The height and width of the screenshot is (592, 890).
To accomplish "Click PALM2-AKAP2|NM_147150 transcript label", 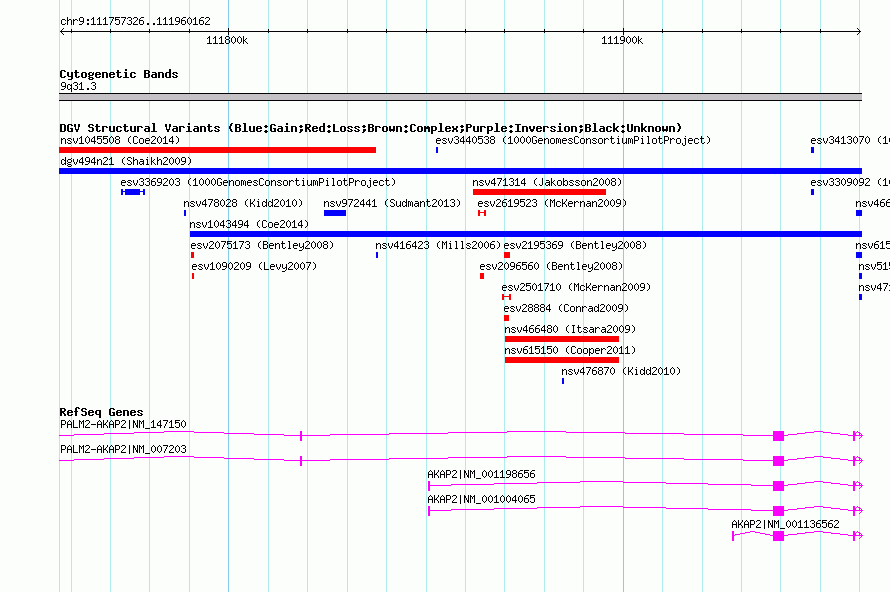I will (123, 424).
